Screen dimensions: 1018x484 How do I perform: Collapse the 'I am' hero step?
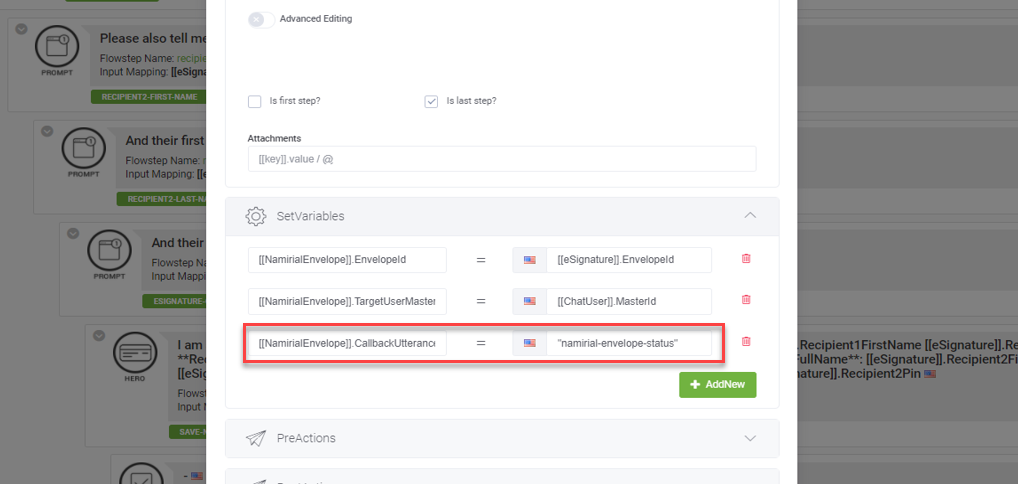click(x=99, y=335)
